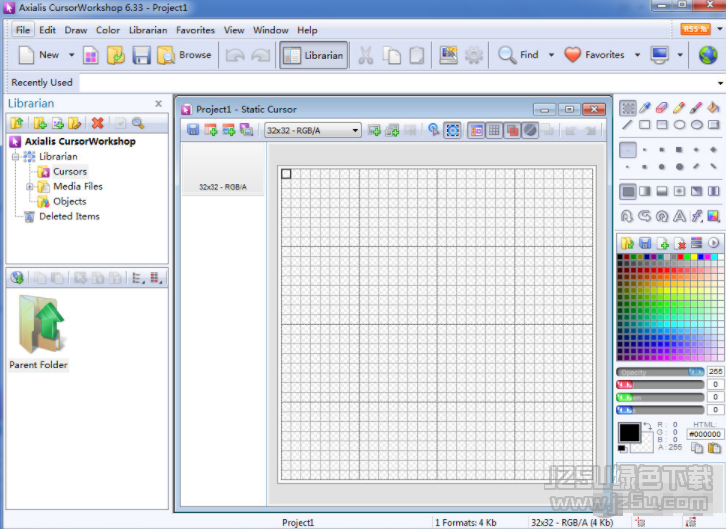Screen dimensions: 726x529
Task: Click paste HTML color code icon
Action: [x=714, y=448]
